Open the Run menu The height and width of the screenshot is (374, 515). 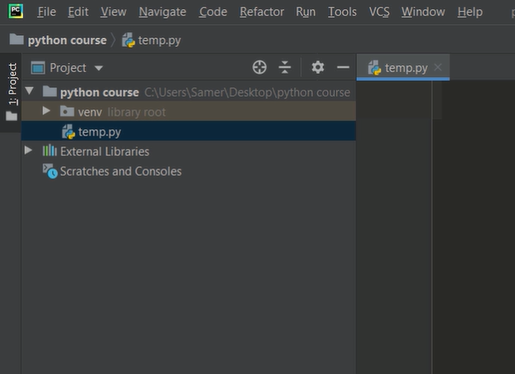(x=306, y=12)
